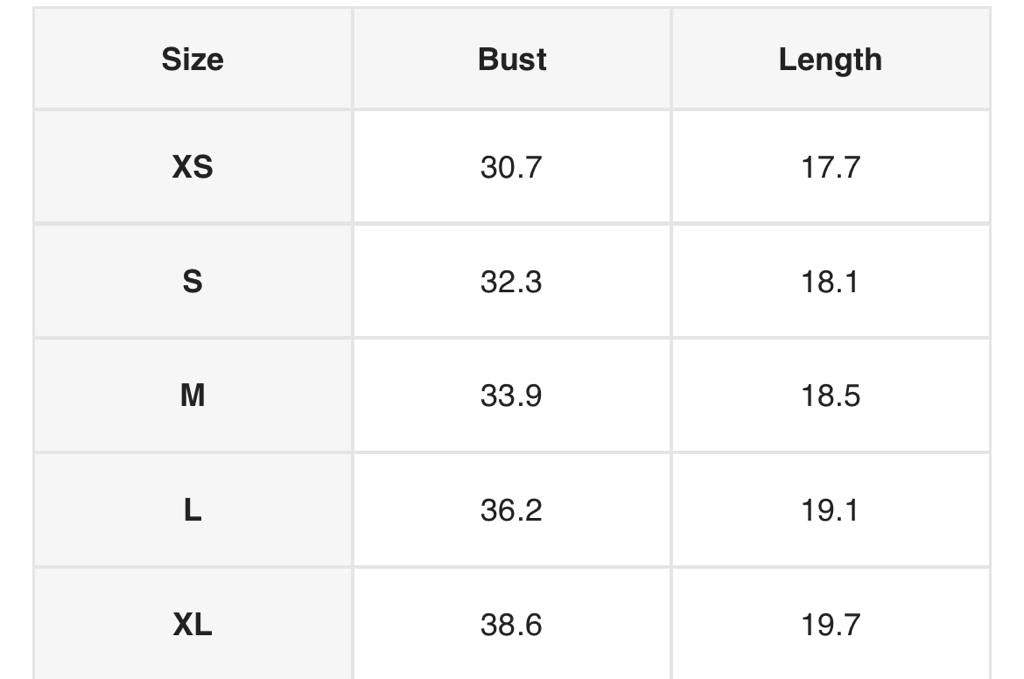
Task: Click the 19.7 length cell
Action: click(x=830, y=625)
